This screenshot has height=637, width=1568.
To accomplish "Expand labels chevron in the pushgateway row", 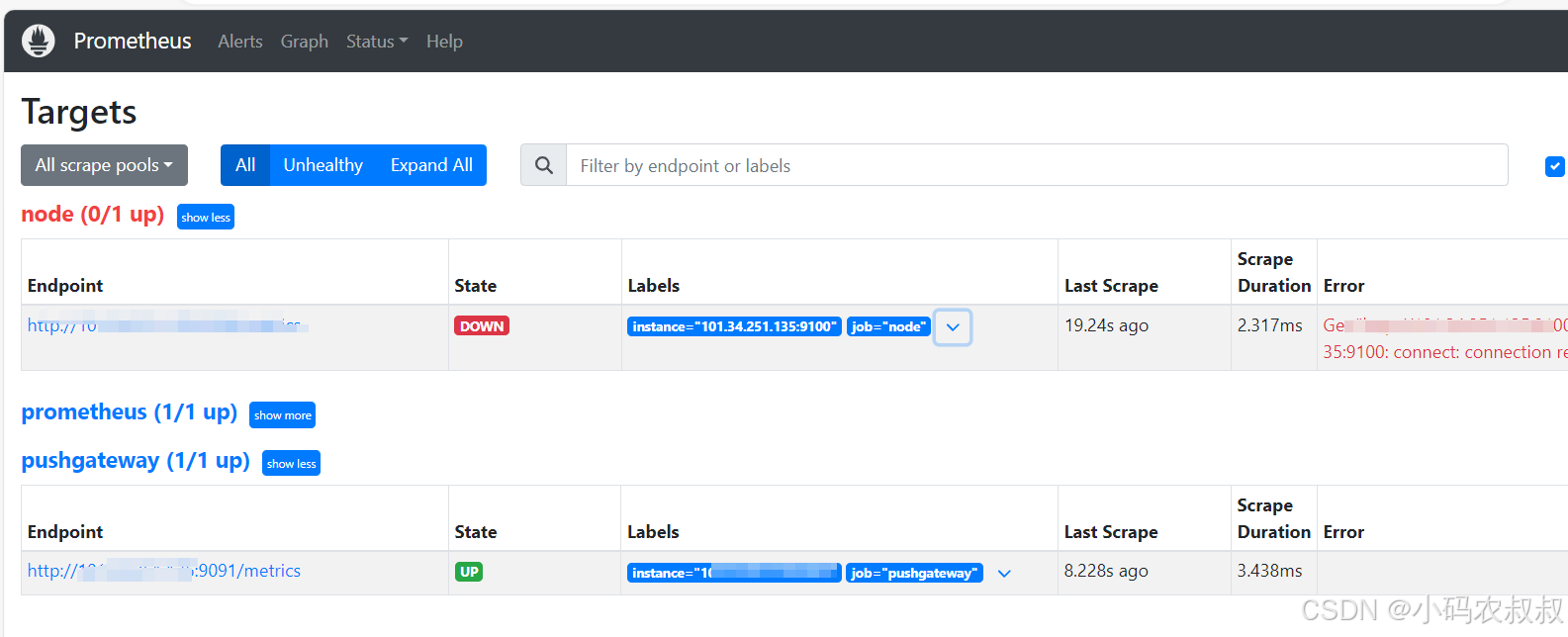I will (x=1004, y=574).
